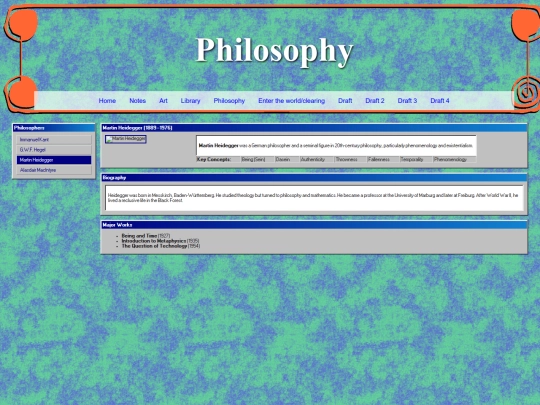Click the Authenticity concept cell
The width and height of the screenshot is (540, 405).
(x=317, y=159)
